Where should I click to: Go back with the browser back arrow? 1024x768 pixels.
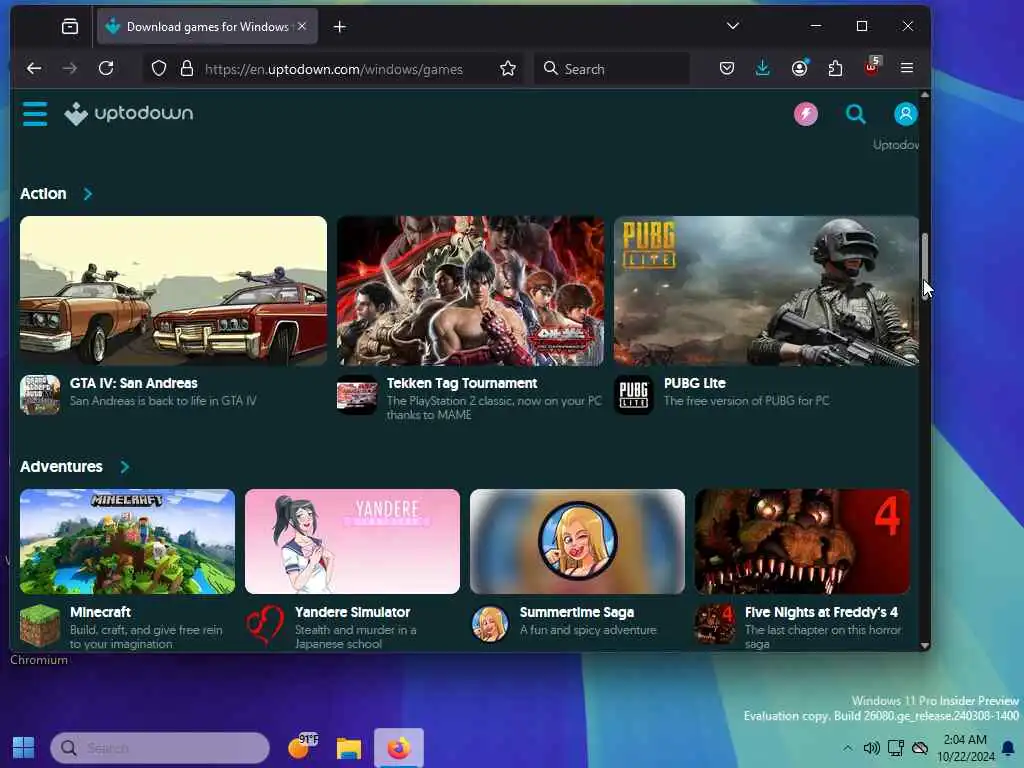coord(34,68)
